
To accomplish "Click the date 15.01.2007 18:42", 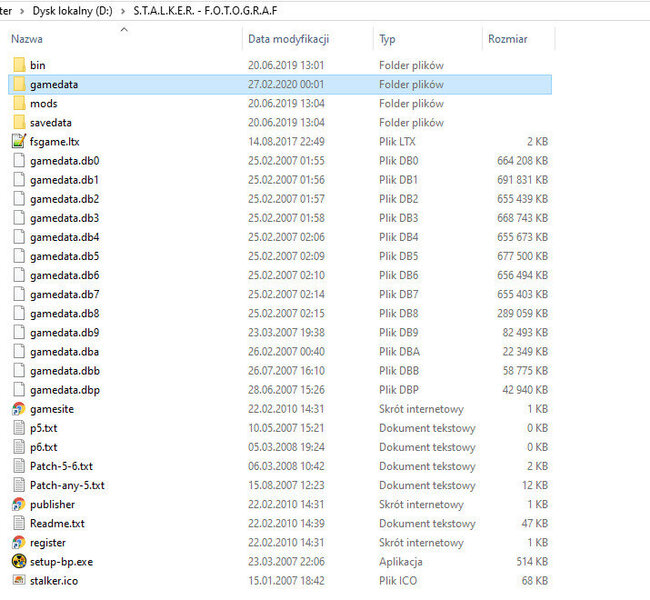I will 286,581.
